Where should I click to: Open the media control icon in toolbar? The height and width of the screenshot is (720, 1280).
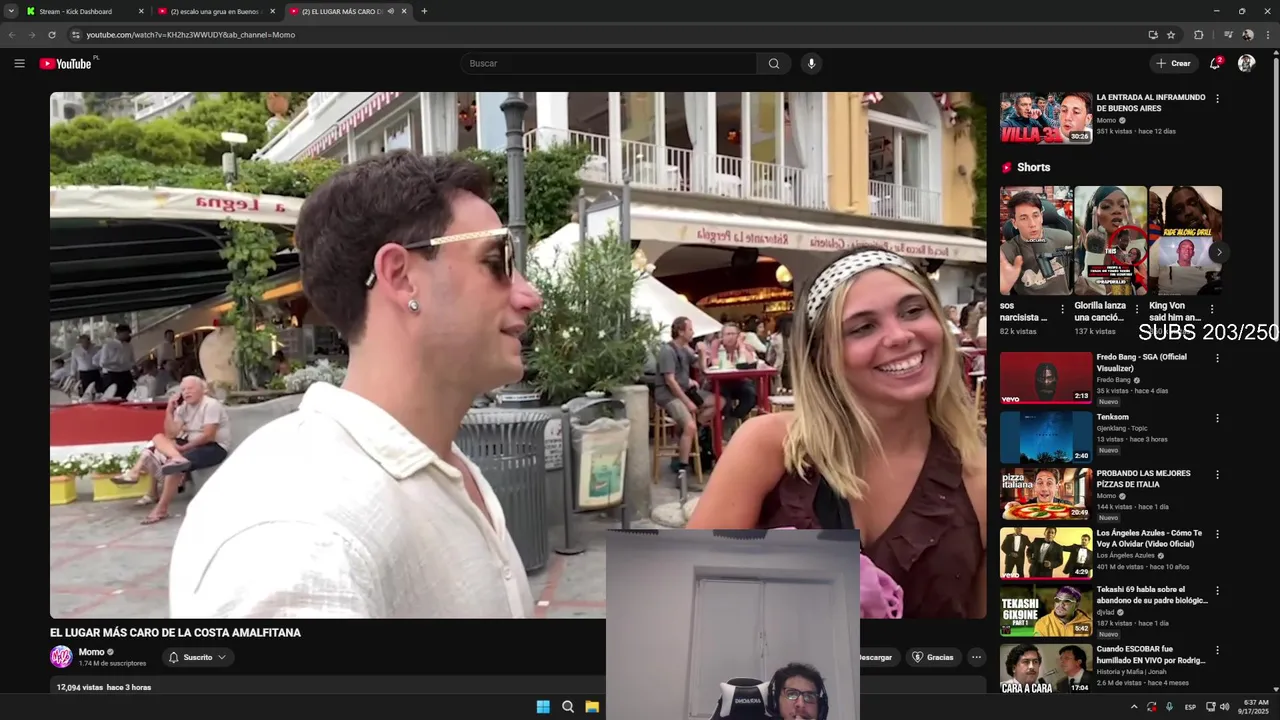(1227, 35)
